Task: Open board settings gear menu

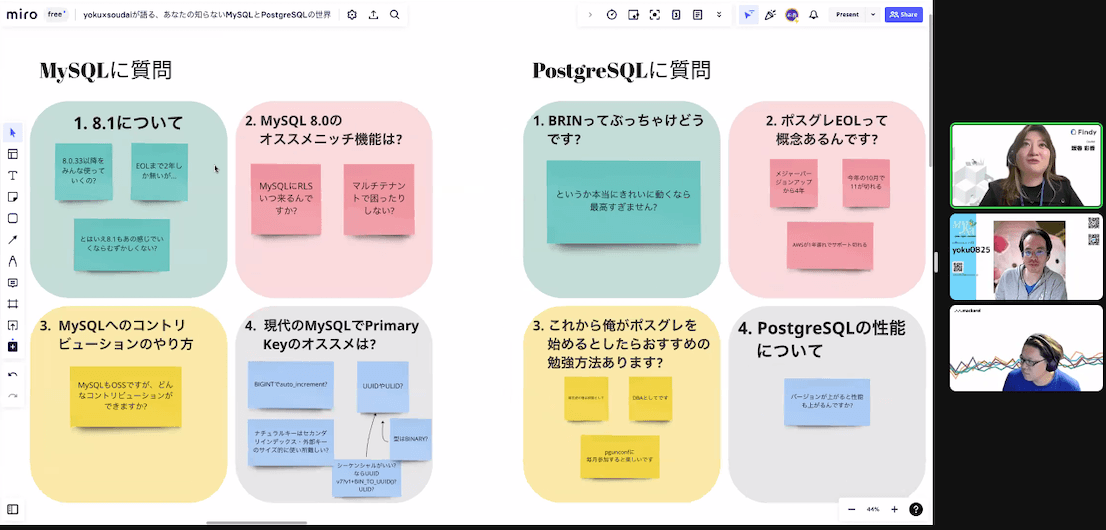Action: 351,15
